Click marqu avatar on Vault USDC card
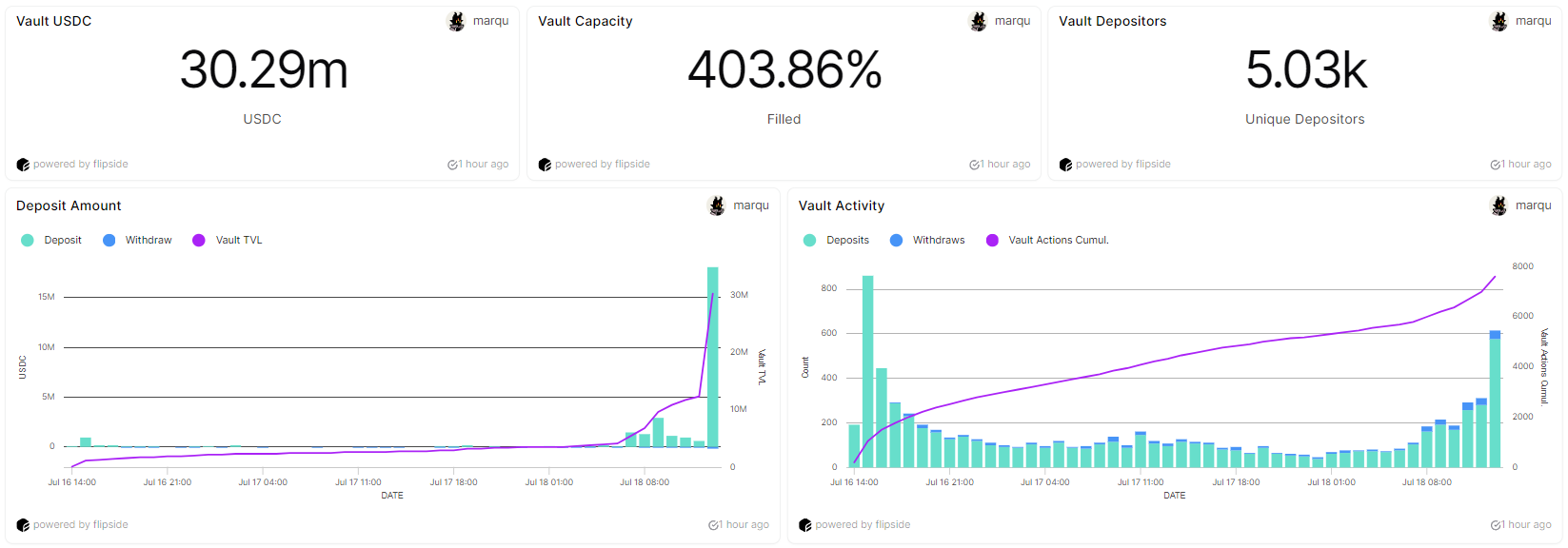The image size is (1568, 548). tap(457, 21)
